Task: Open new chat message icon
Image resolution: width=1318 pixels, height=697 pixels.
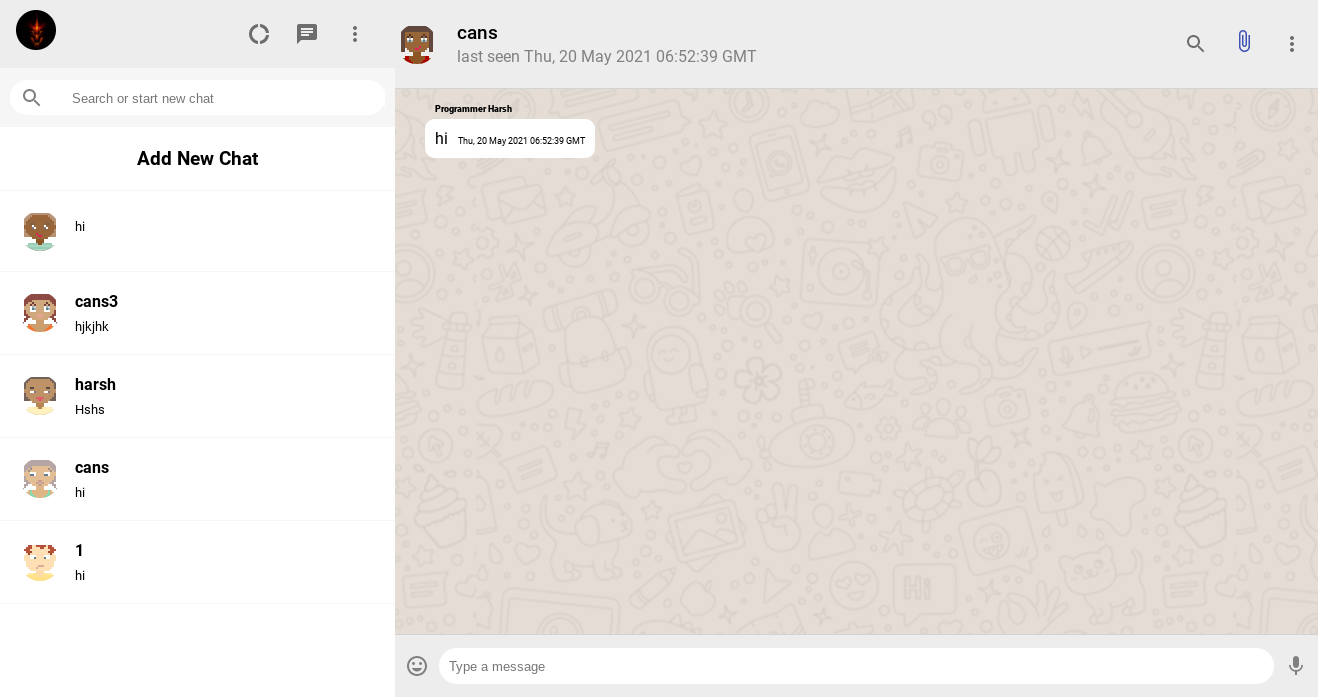Action: point(307,34)
